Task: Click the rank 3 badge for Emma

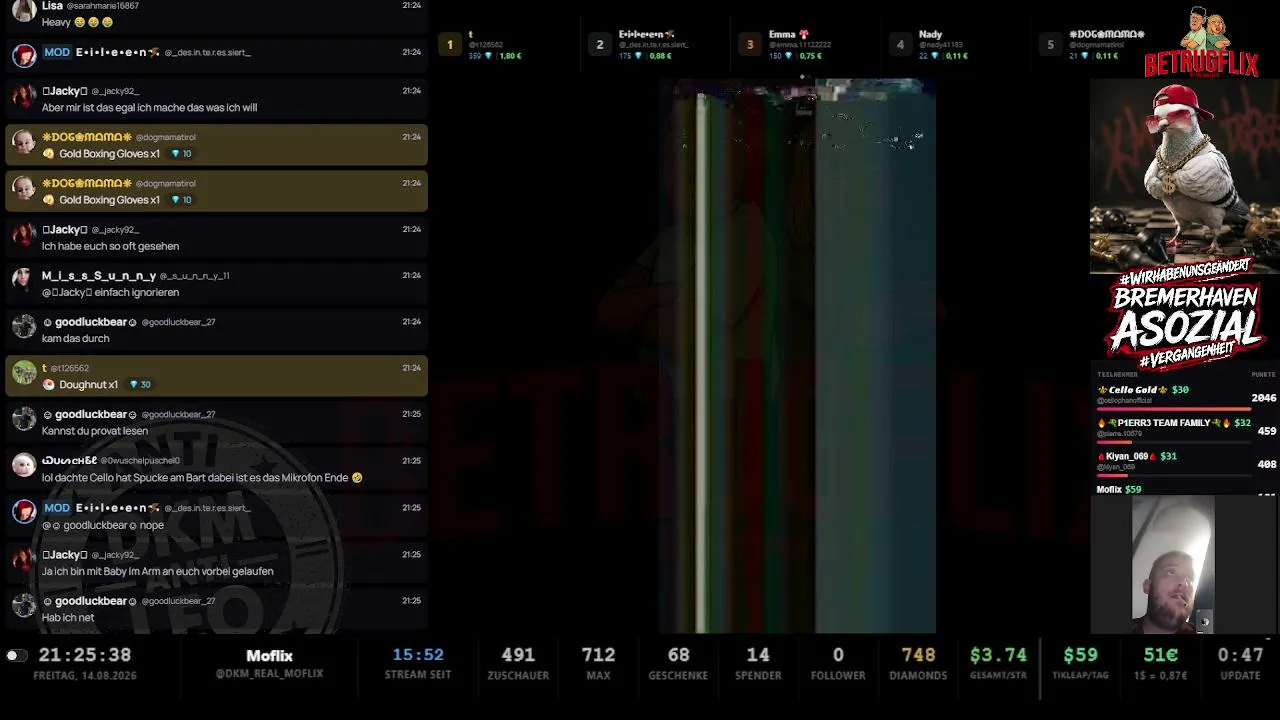Action: pyautogui.click(x=750, y=44)
